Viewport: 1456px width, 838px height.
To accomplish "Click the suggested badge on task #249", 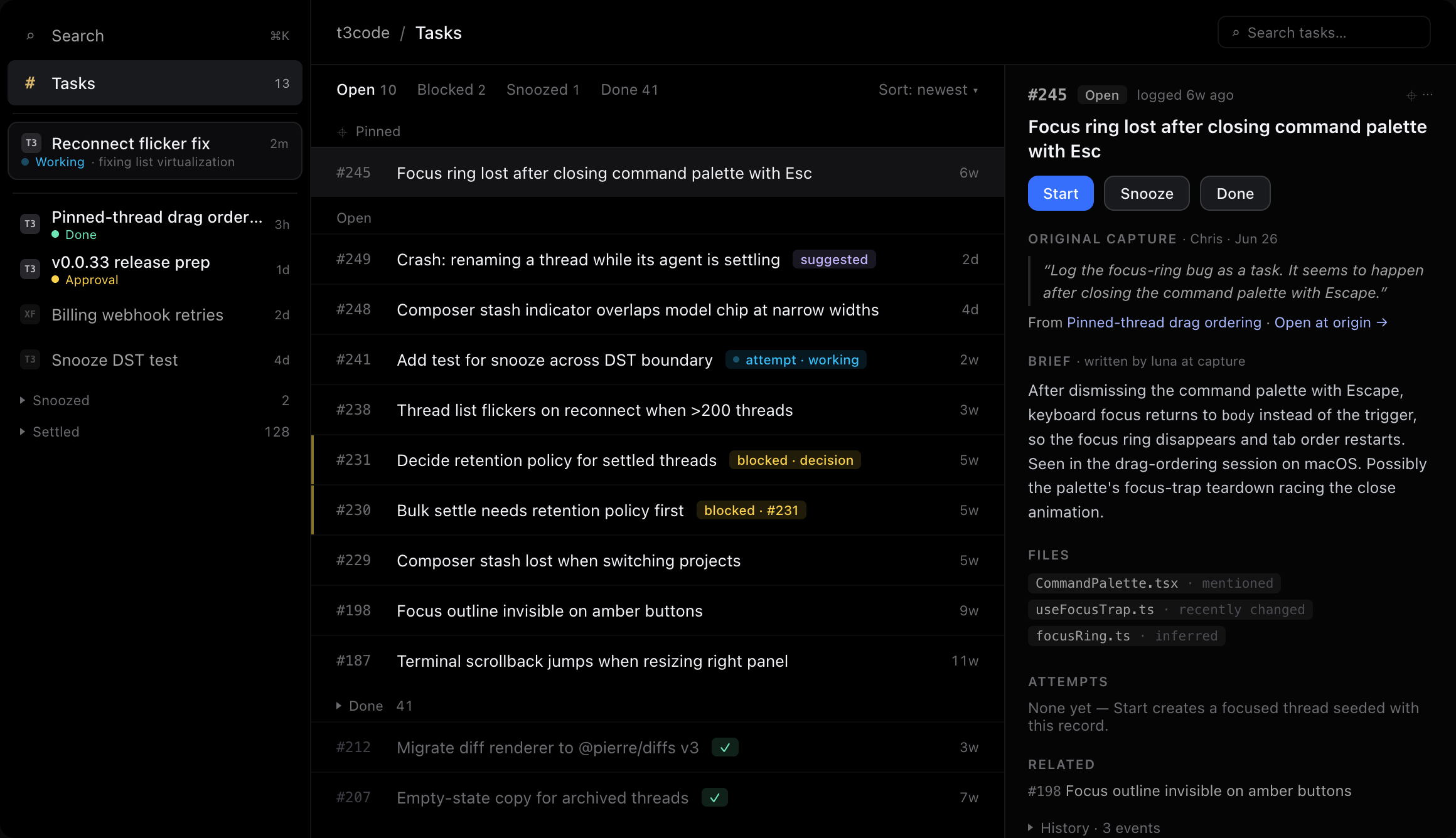I will pyautogui.click(x=834, y=259).
